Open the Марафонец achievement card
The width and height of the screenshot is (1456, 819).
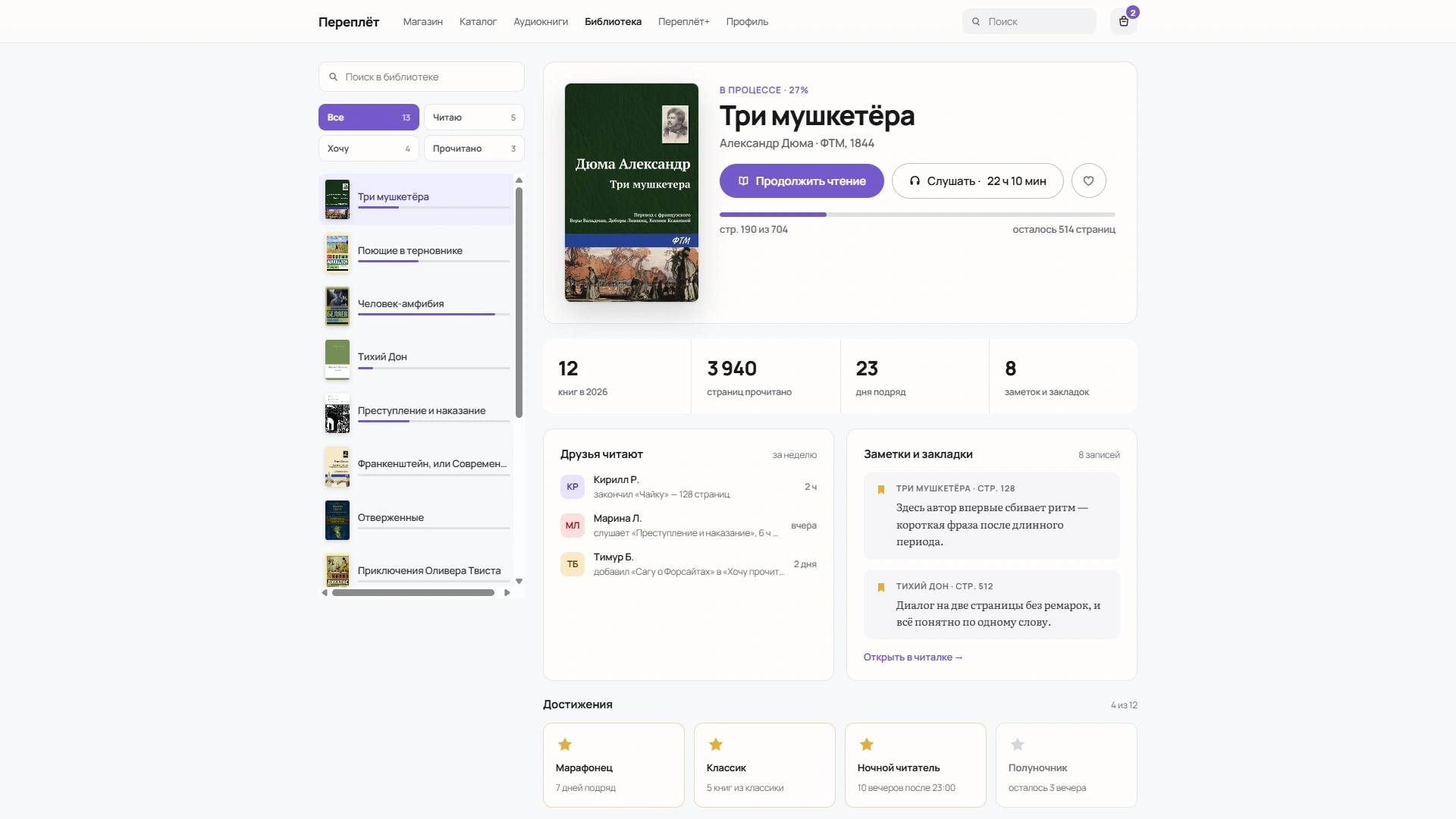tap(613, 765)
